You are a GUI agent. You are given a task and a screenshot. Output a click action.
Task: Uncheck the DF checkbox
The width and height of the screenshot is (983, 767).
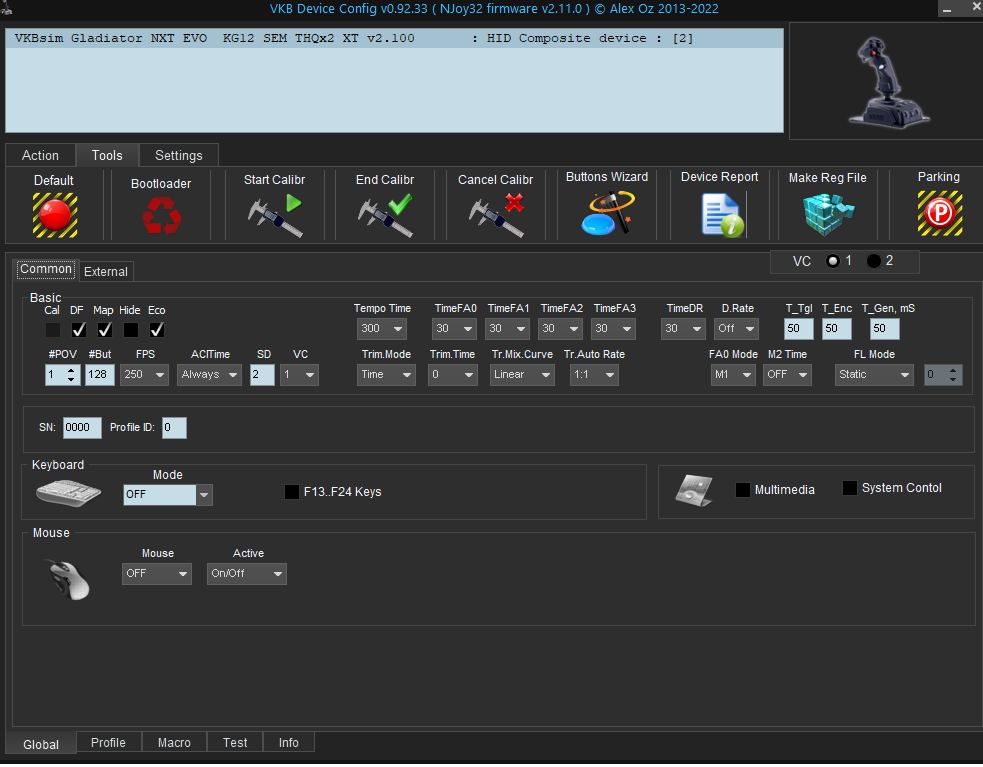coord(78,329)
